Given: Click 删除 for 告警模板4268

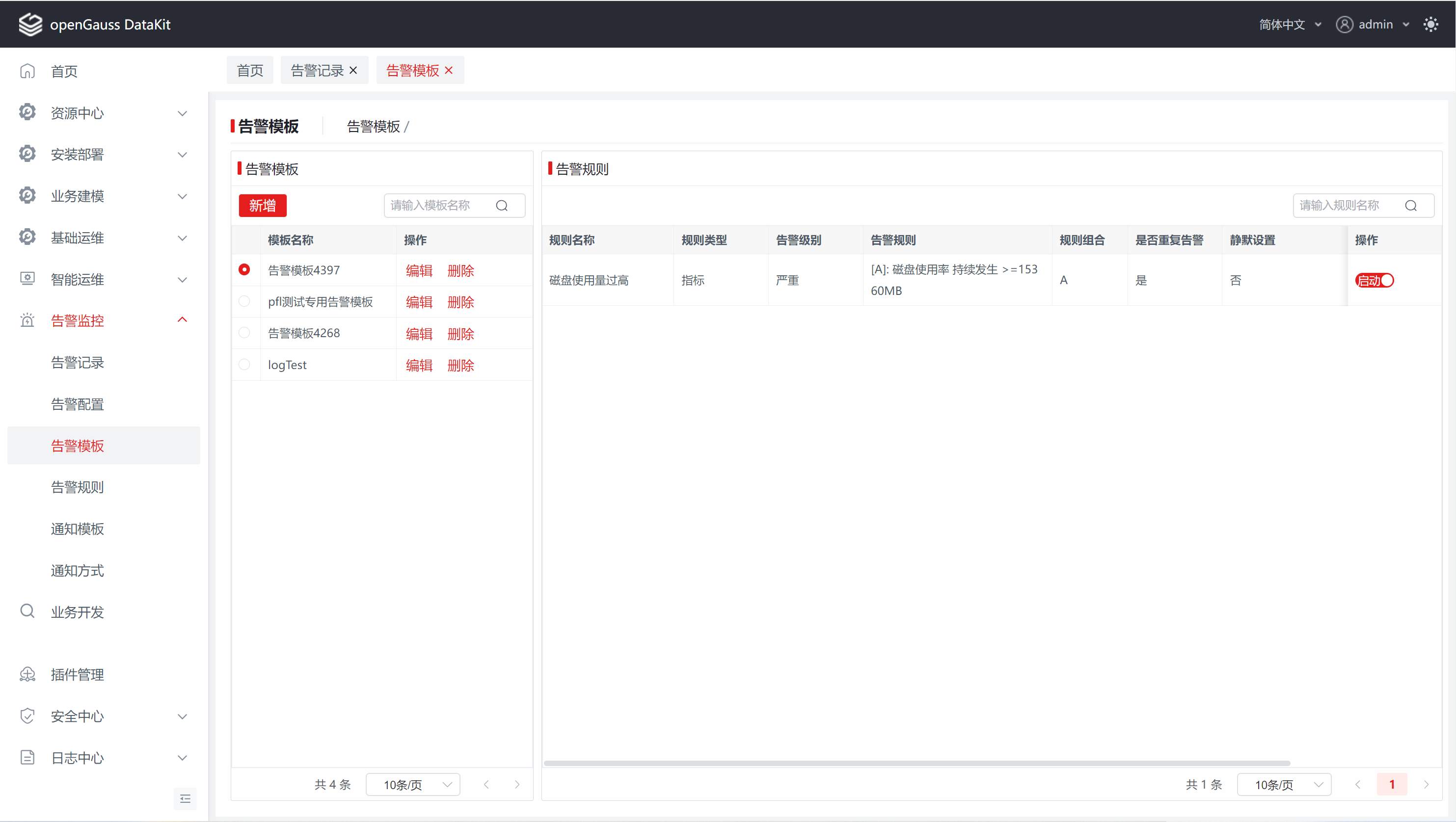Looking at the screenshot, I should point(460,333).
